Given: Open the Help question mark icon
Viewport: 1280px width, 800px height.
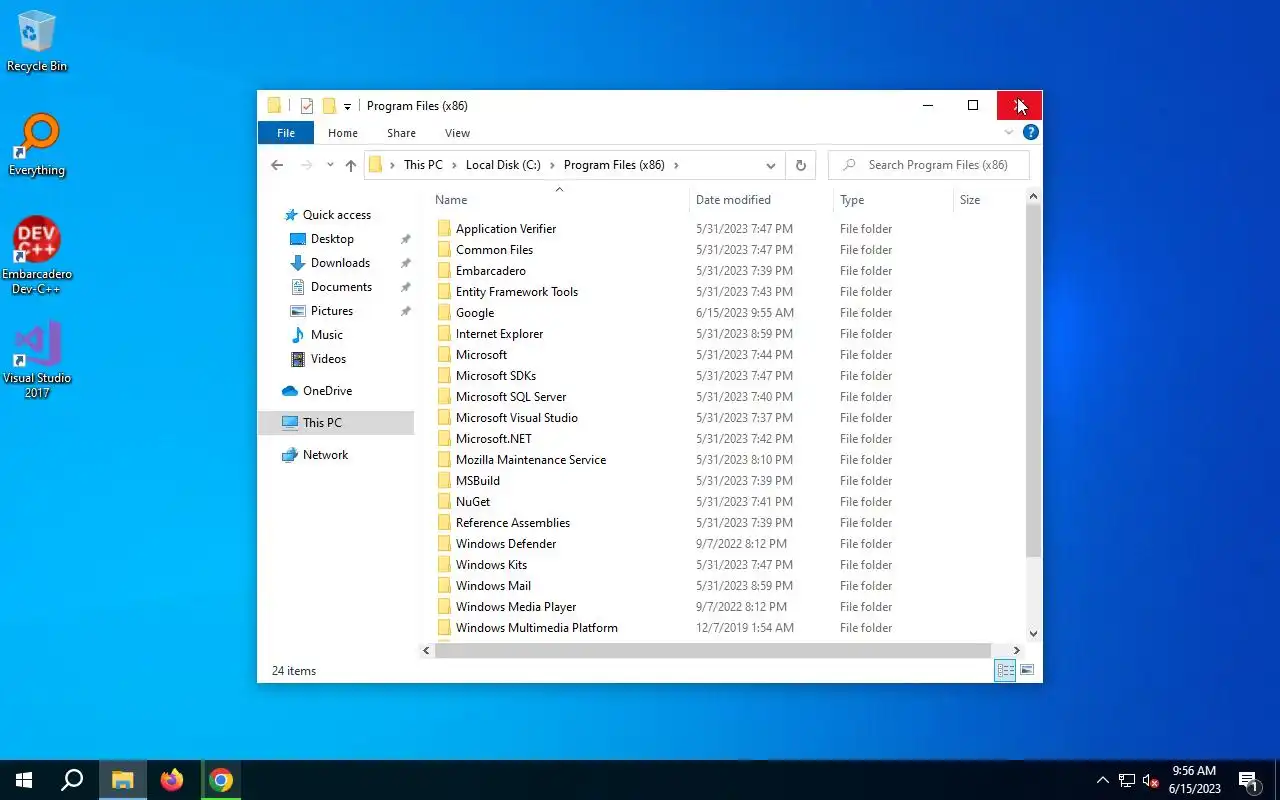Looking at the screenshot, I should click(x=1031, y=132).
